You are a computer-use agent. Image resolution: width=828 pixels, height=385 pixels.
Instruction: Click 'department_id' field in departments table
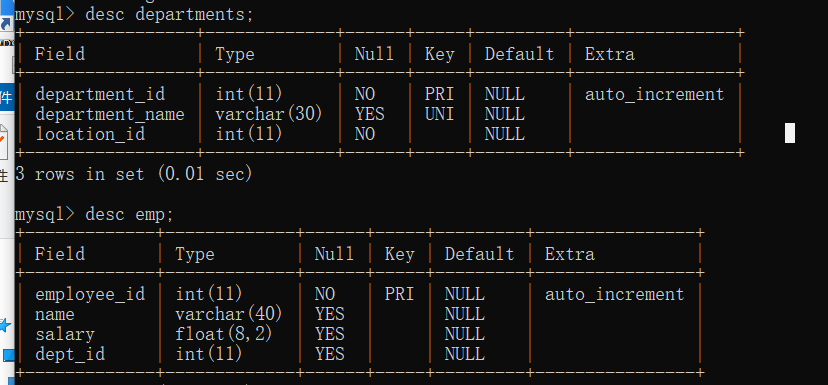pos(100,95)
